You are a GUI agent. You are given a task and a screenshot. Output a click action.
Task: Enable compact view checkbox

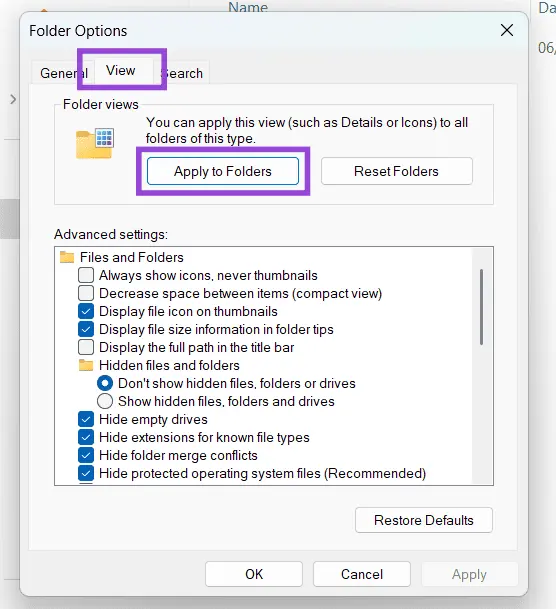pyautogui.click(x=86, y=293)
